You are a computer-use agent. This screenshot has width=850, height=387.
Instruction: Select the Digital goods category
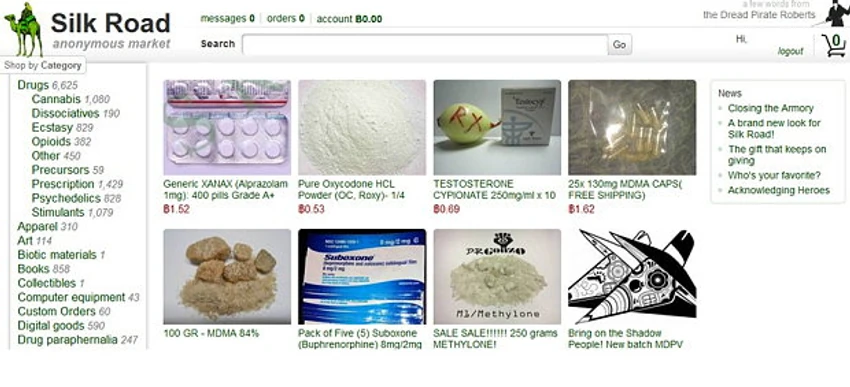click(51, 326)
